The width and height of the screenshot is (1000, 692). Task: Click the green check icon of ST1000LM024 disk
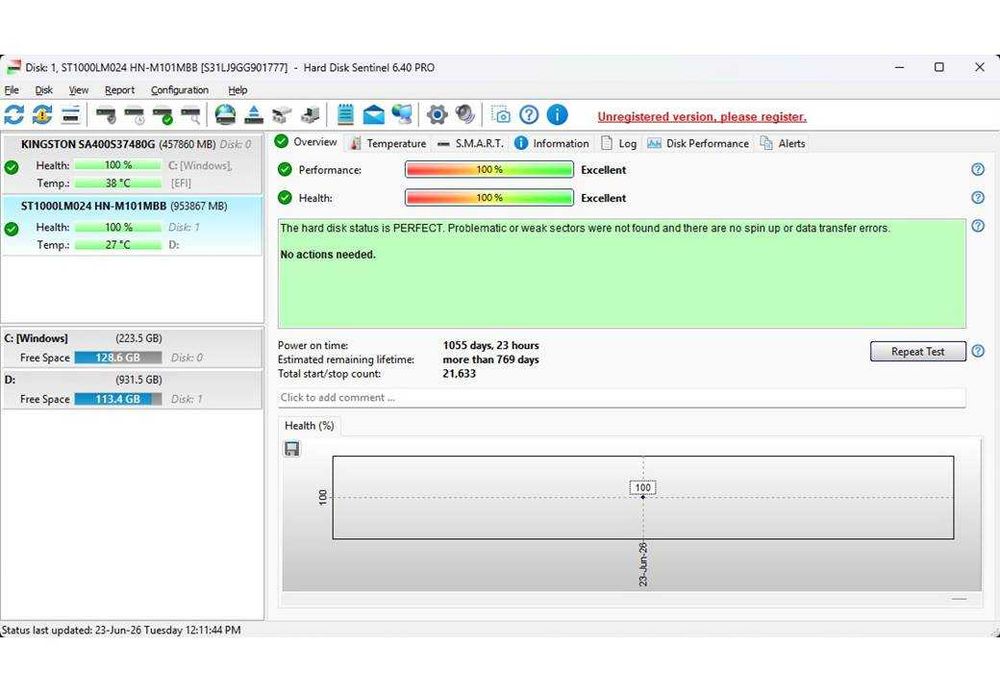coord(11,228)
